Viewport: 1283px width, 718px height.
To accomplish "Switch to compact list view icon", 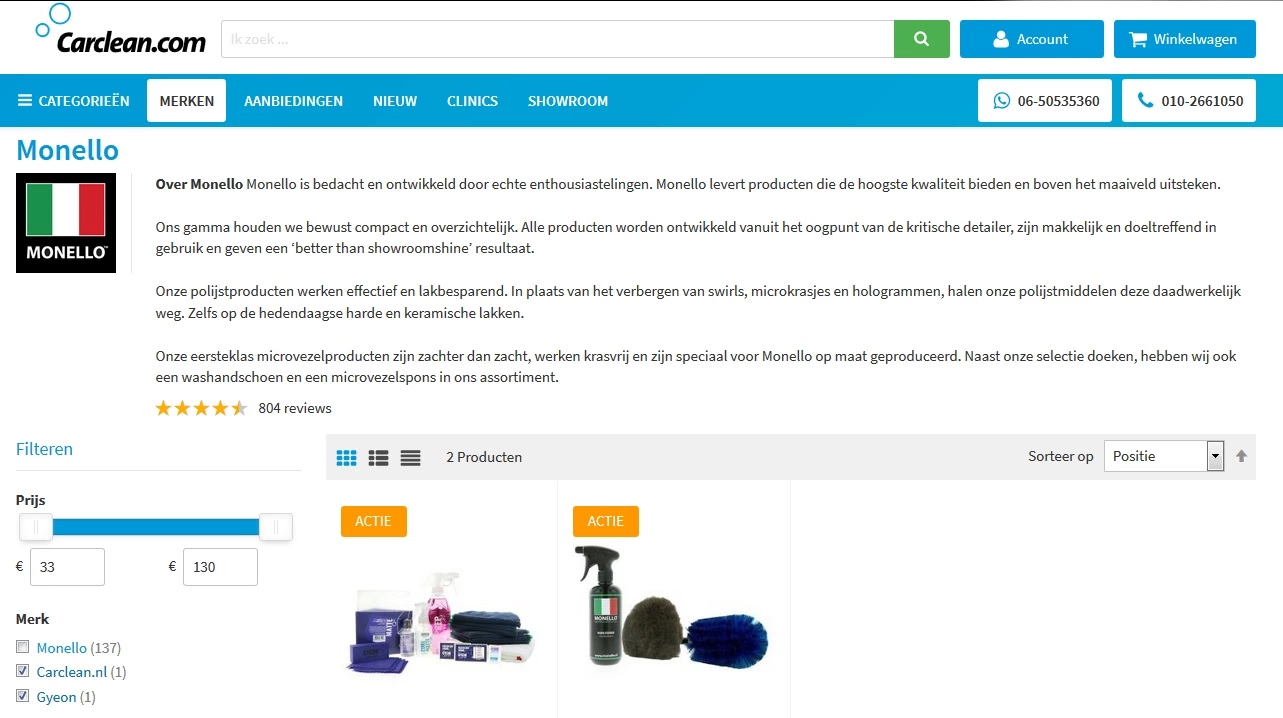I will [410, 457].
